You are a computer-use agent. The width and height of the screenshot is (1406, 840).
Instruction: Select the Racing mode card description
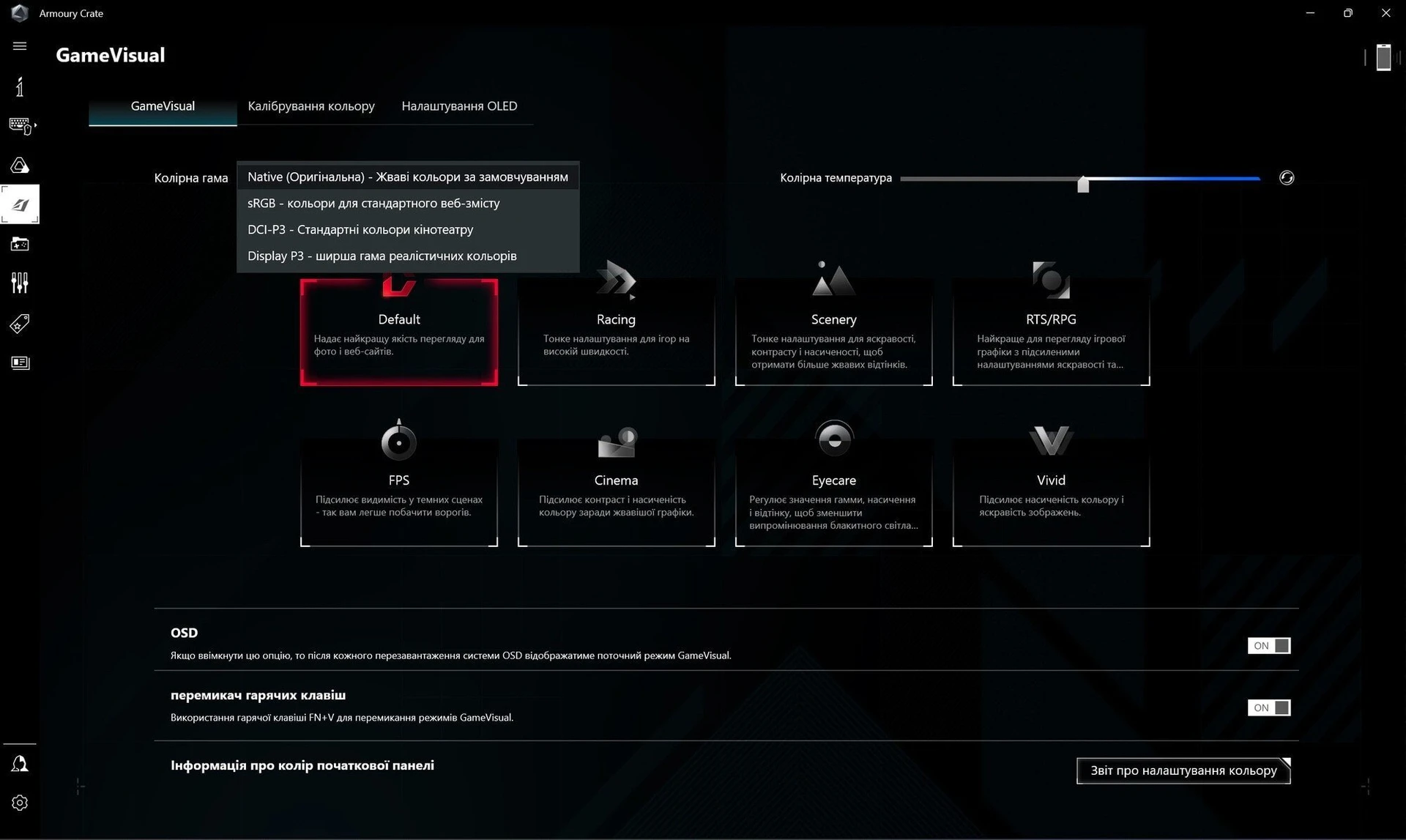coord(616,345)
